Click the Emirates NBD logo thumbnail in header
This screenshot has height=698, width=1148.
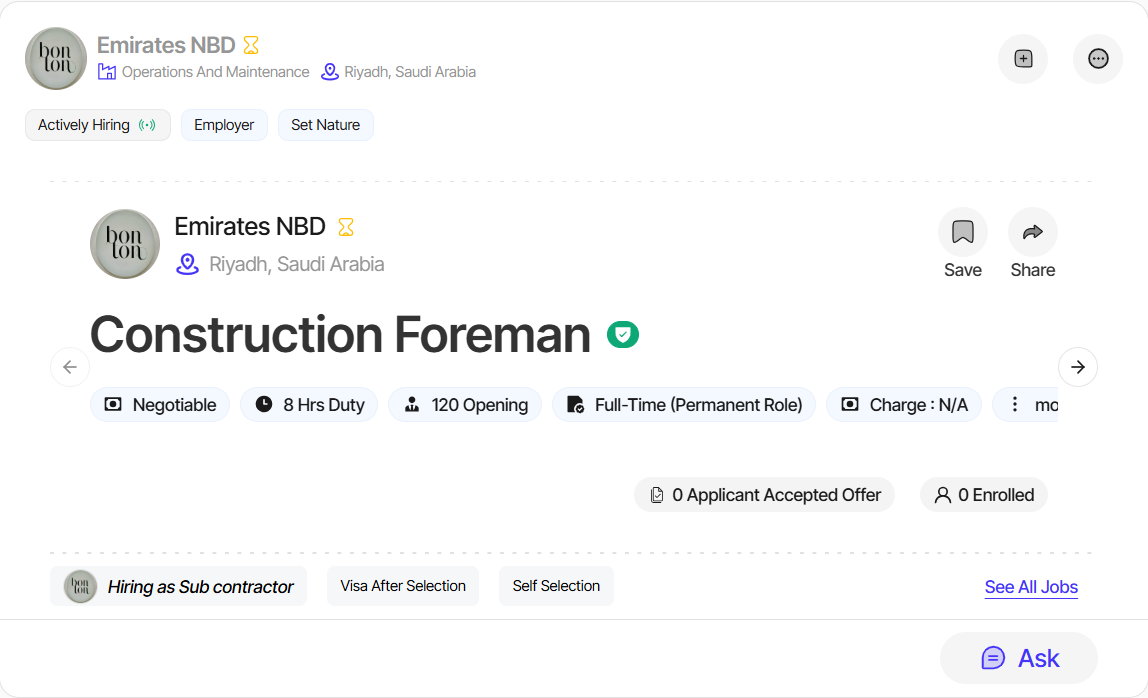[x=56, y=59]
